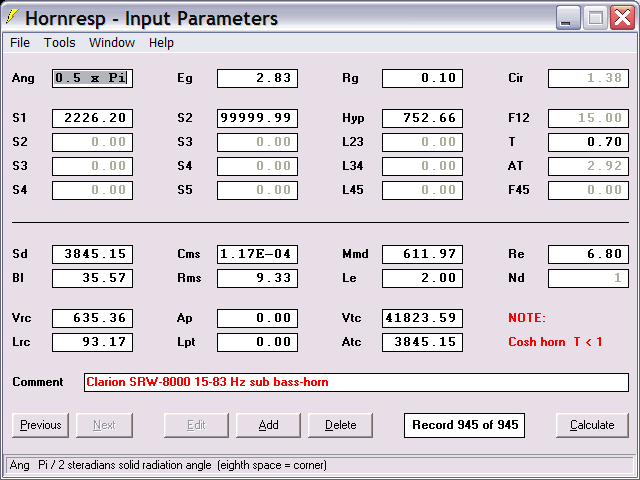This screenshot has width=640, height=480.
Task: Click the Nd field showing 1
Action: pyautogui.click(x=588, y=278)
